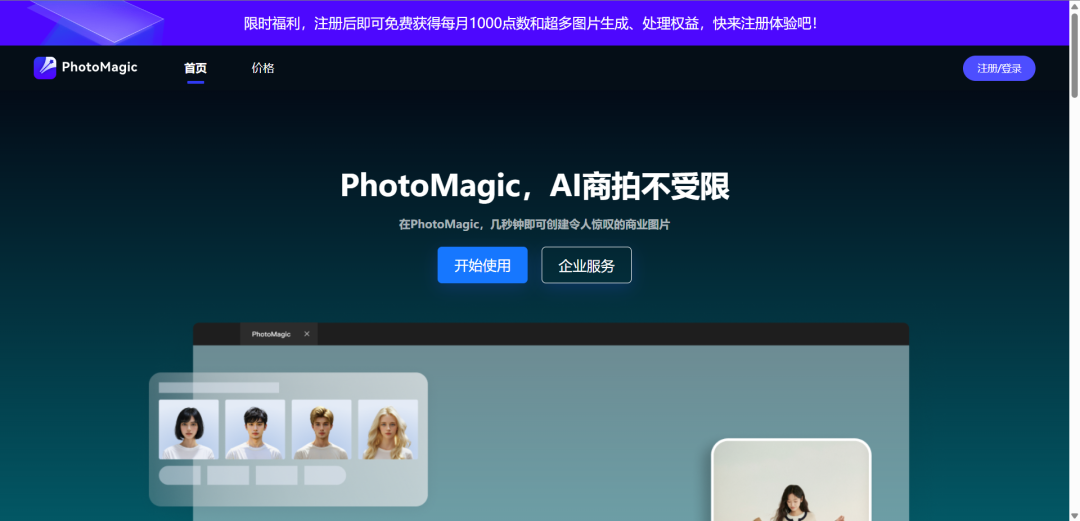Image resolution: width=1080 pixels, height=521 pixels.
Task: Click the purple promotional banner text
Action: [x=530, y=22]
